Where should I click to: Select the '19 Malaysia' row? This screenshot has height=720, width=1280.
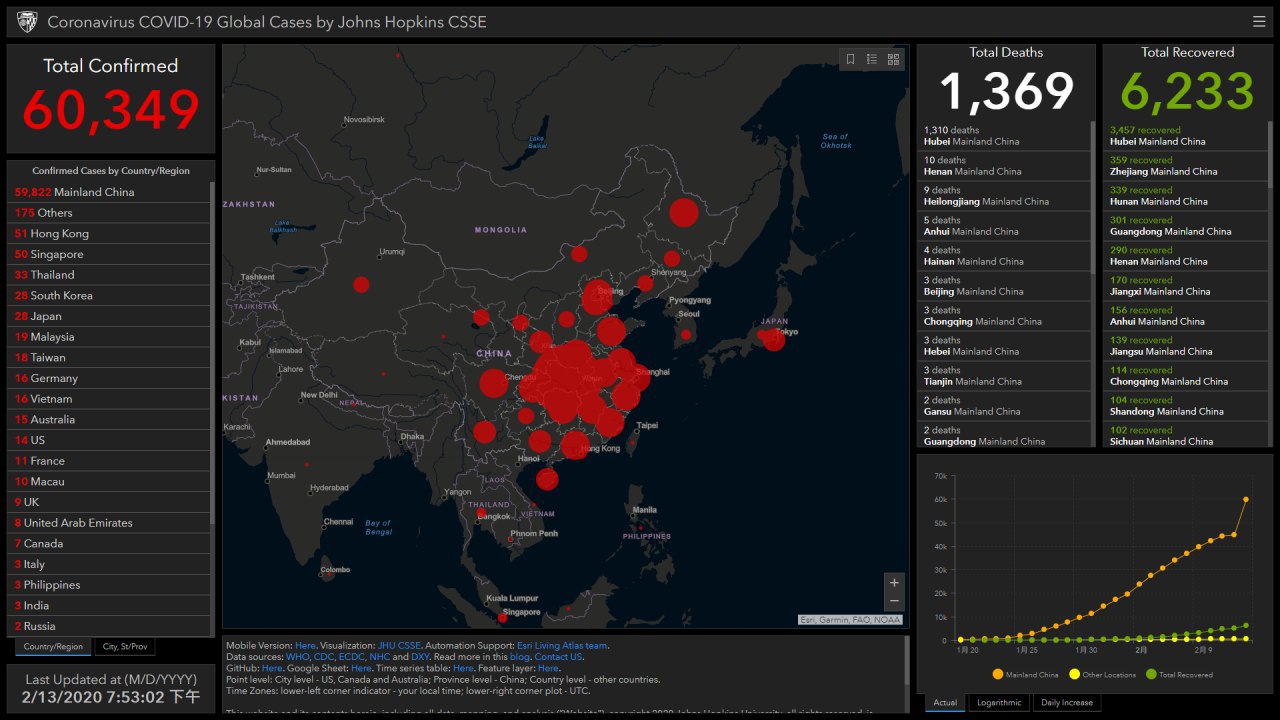point(110,337)
